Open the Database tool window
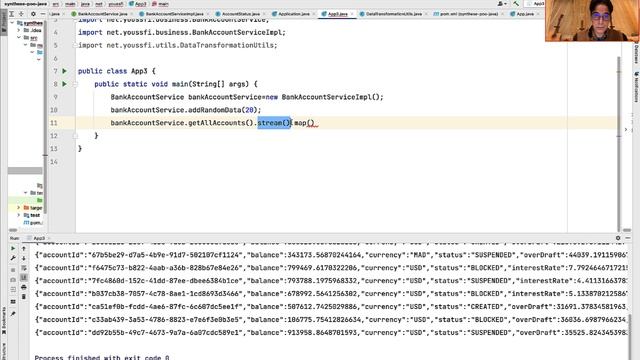Screen dimensions: 640x360 coord(636,53)
